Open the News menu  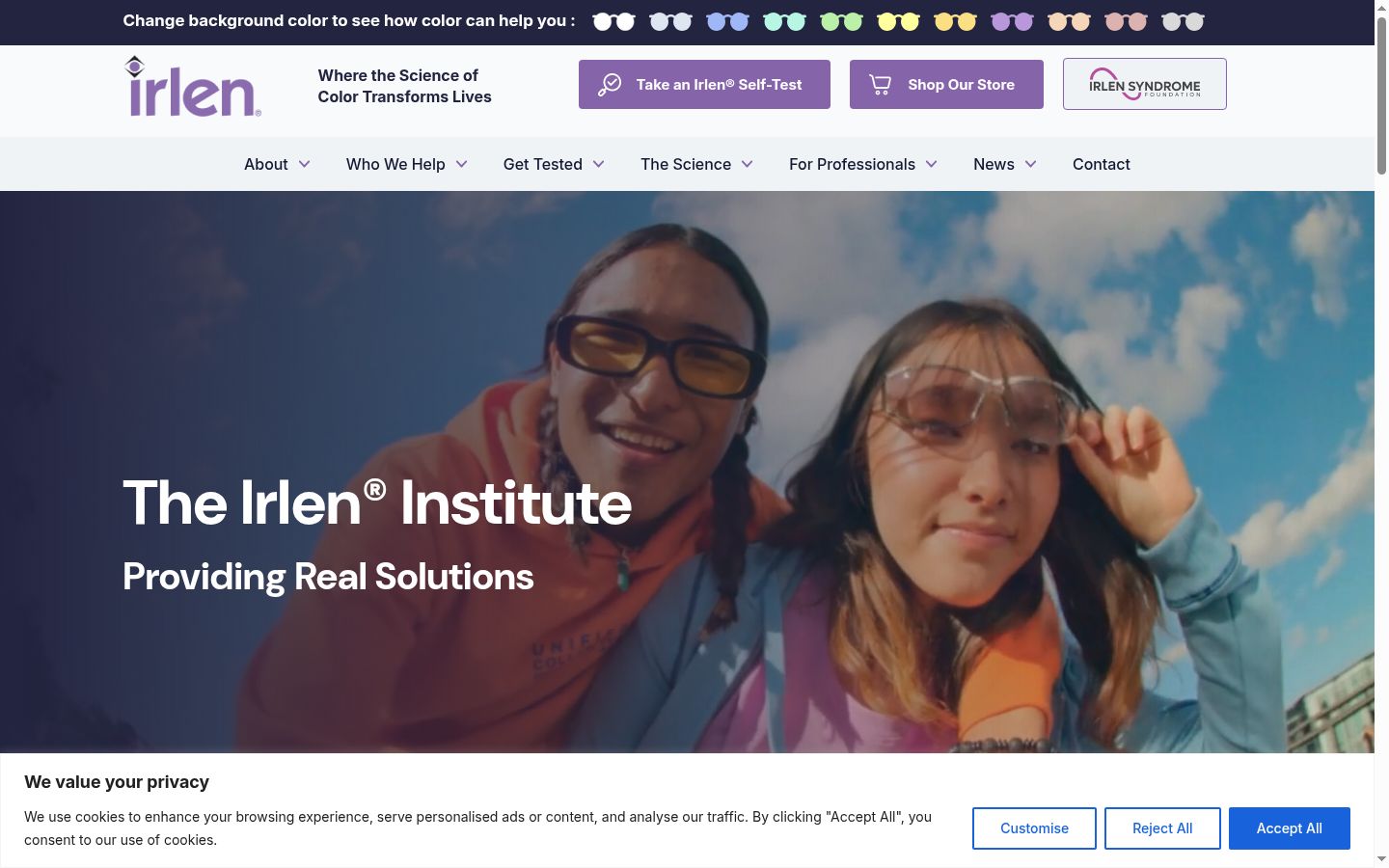point(994,164)
